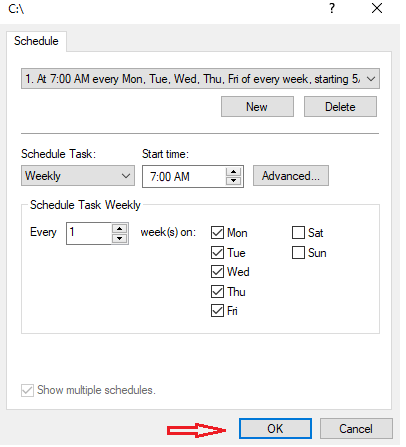Enable the Sat checkbox
Image resolution: width=406 pixels, height=447 pixels.
[x=298, y=233]
